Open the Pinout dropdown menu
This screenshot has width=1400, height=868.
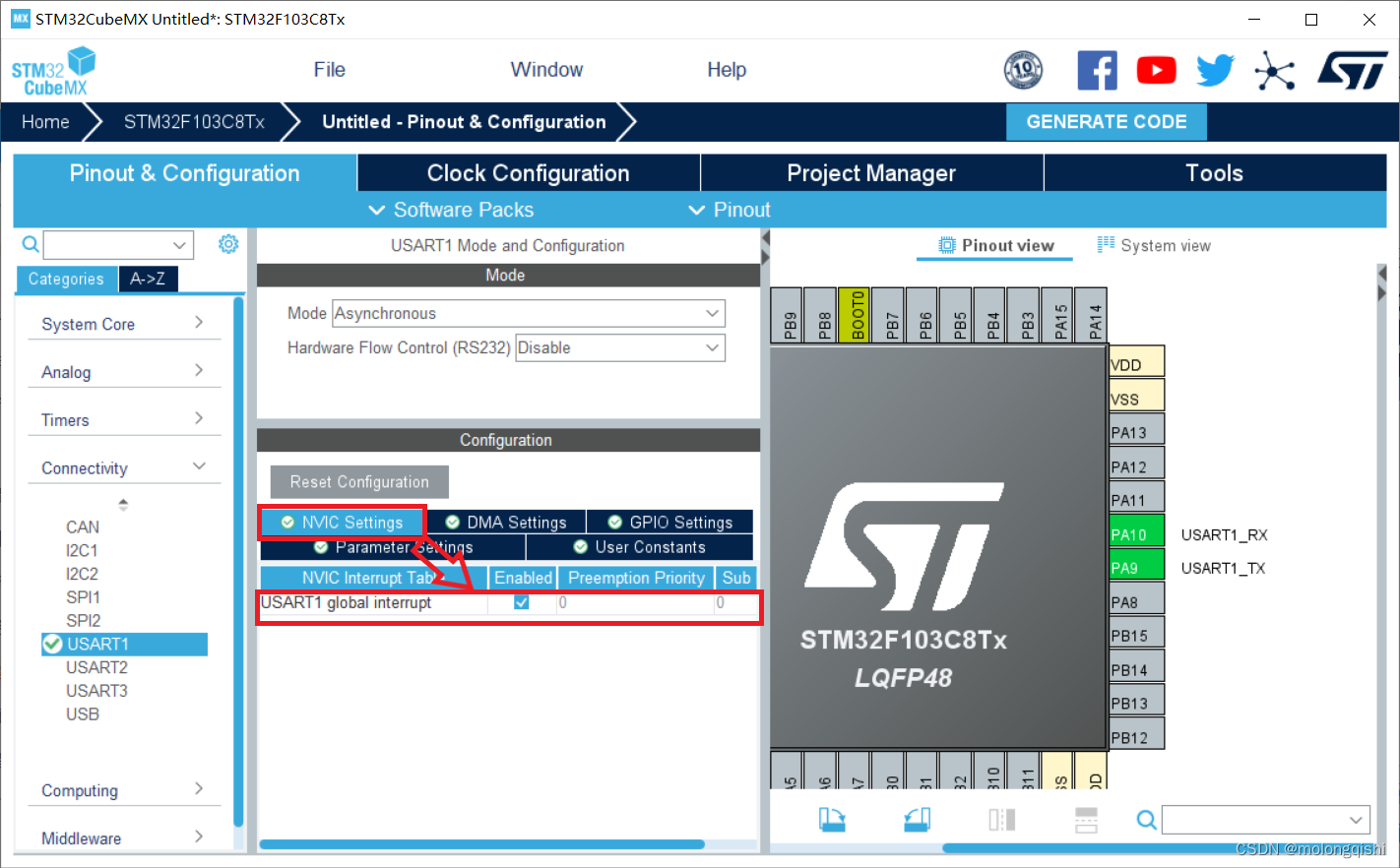730,210
